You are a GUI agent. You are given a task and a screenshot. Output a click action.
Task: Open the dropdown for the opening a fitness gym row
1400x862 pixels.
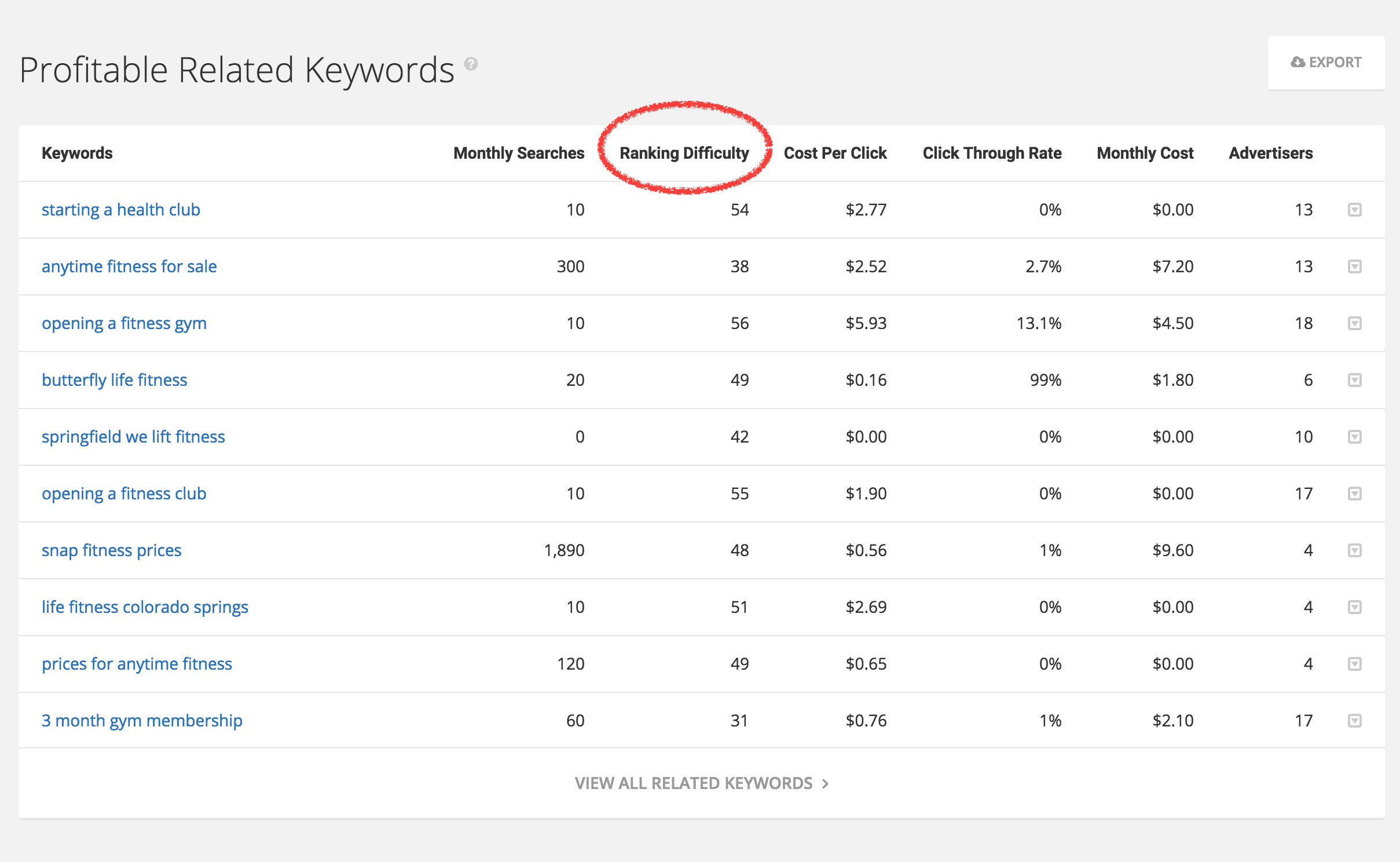[1354, 323]
